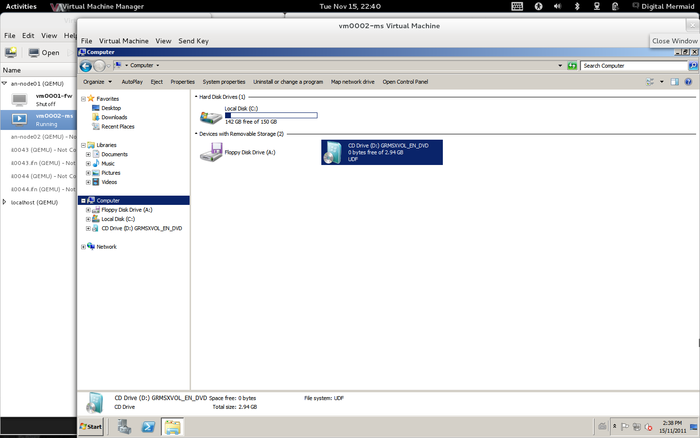
Task: Select CD Drive (D:) in navigation tree
Action: coord(142,229)
